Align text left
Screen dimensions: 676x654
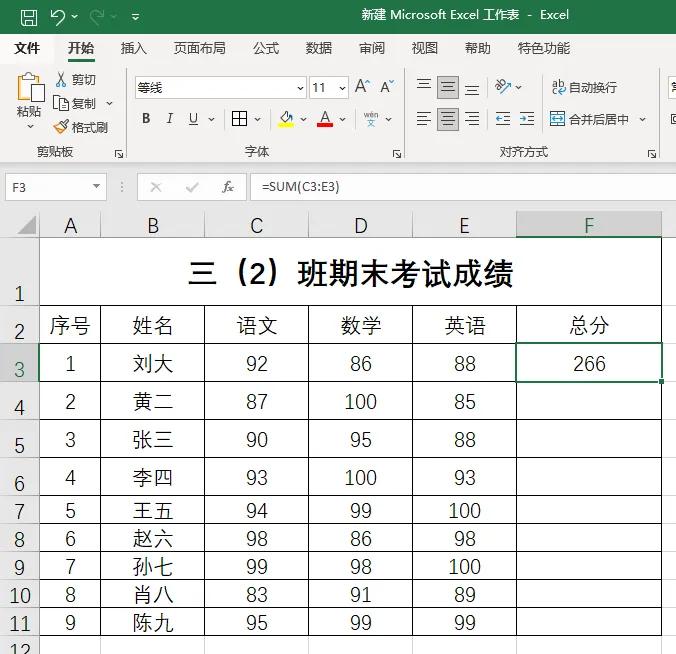[x=424, y=119]
